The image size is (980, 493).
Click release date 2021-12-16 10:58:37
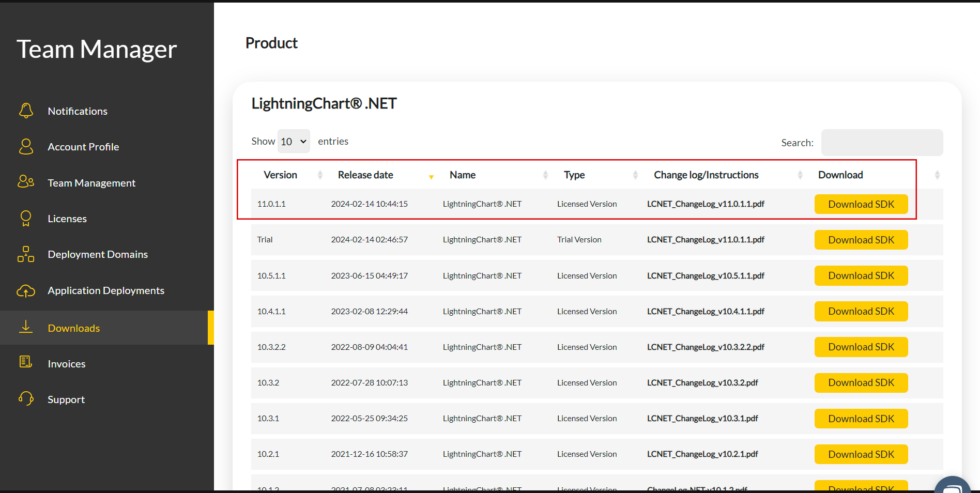[369, 454]
